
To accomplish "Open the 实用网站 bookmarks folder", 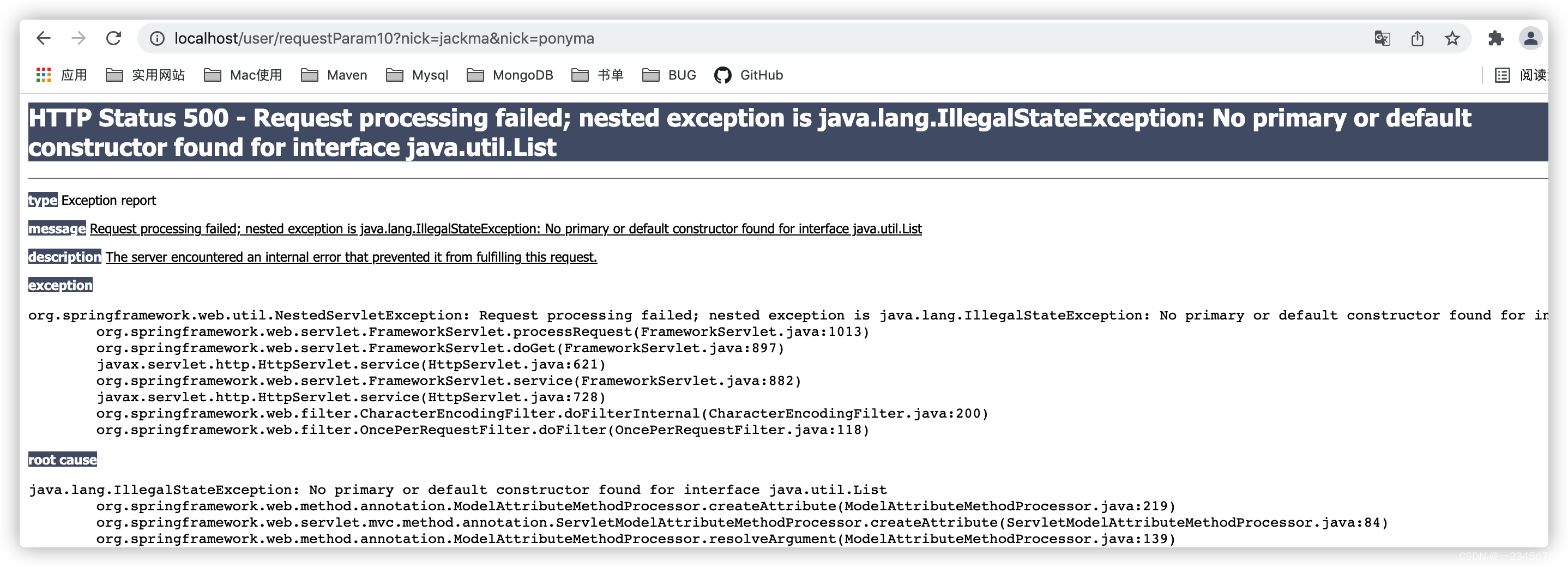I will pyautogui.click(x=146, y=74).
